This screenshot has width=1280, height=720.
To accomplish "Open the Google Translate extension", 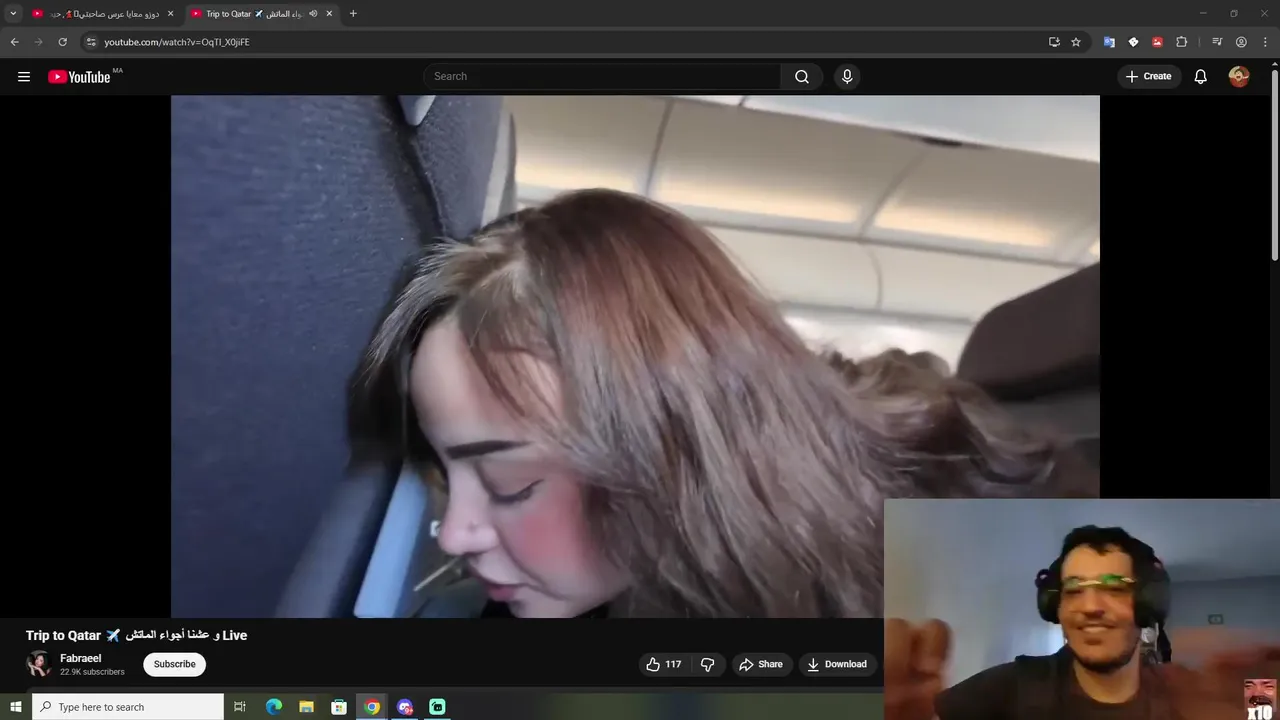I will click(x=1109, y=42).
